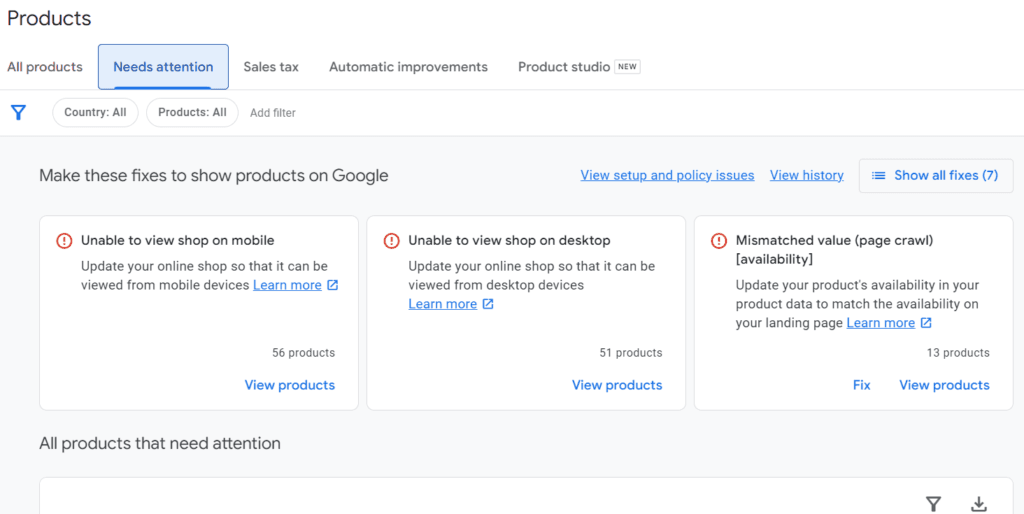Image resolution: width=1024 pixels, height=514 pixels.
Task: Click View setup and policy issues link
Action: [667, 176]
